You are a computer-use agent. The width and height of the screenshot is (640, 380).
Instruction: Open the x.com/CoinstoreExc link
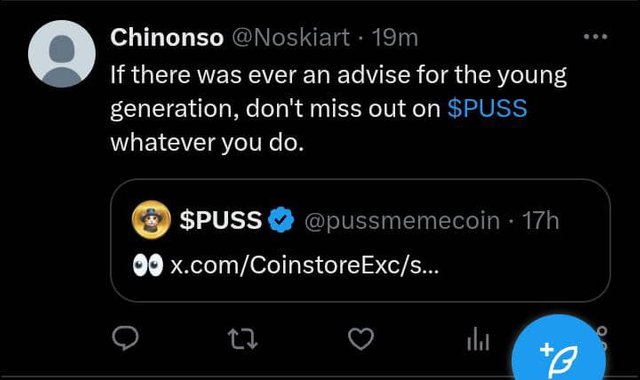[x=304, y=265]
